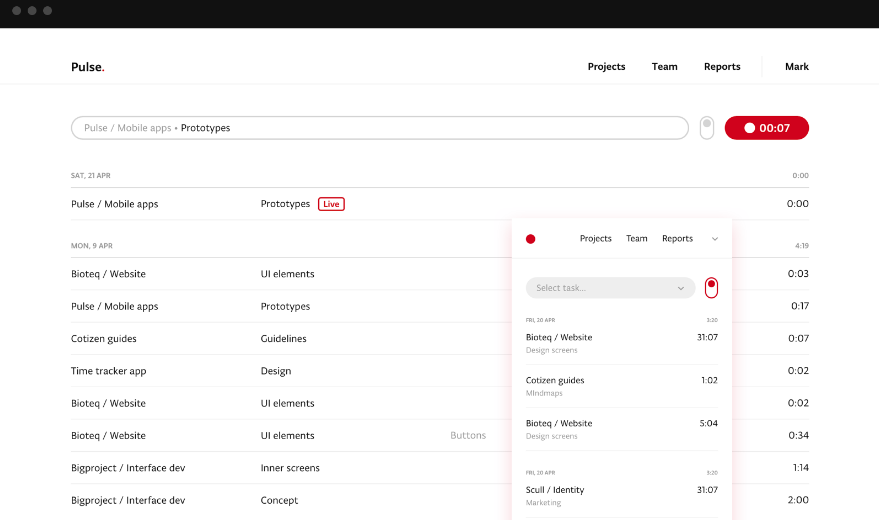Open Reports in the main navigation

(x=722, y=67)
